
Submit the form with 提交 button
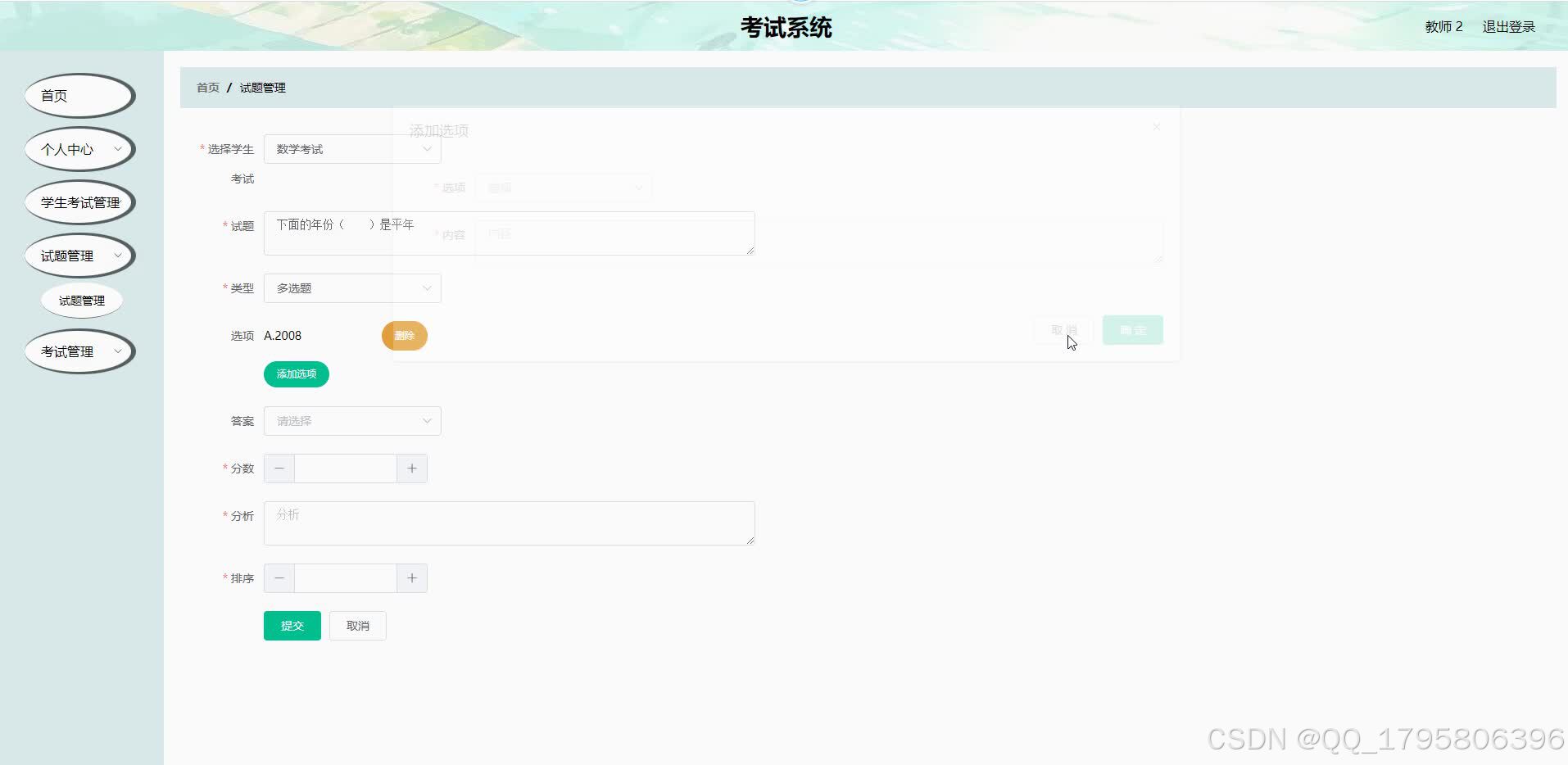tap(292, 626)
